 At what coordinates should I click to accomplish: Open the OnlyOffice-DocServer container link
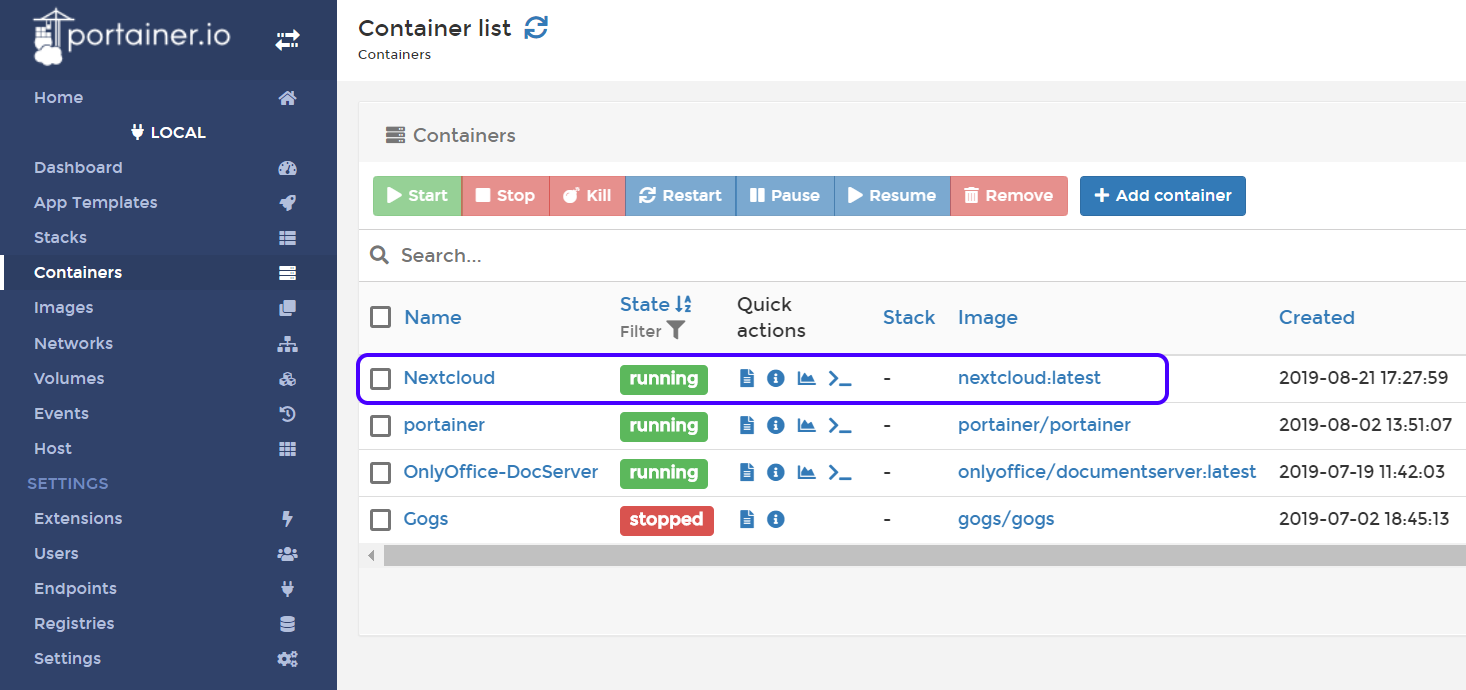(500, 472)
